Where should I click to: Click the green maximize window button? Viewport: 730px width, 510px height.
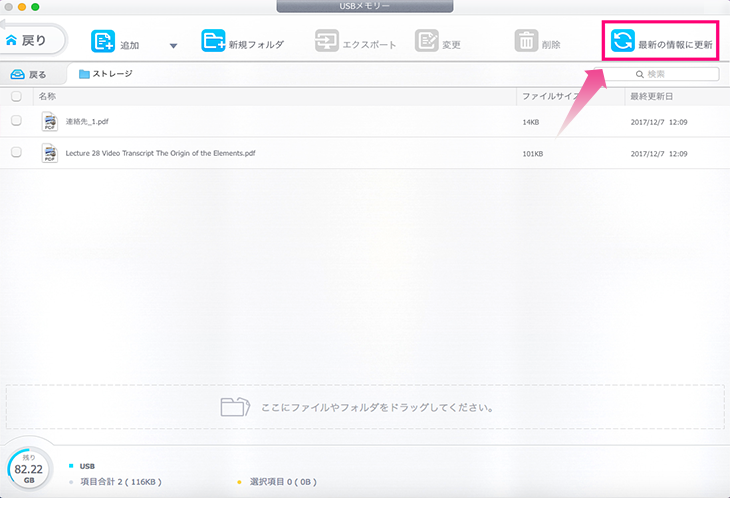tap(35, 7)
